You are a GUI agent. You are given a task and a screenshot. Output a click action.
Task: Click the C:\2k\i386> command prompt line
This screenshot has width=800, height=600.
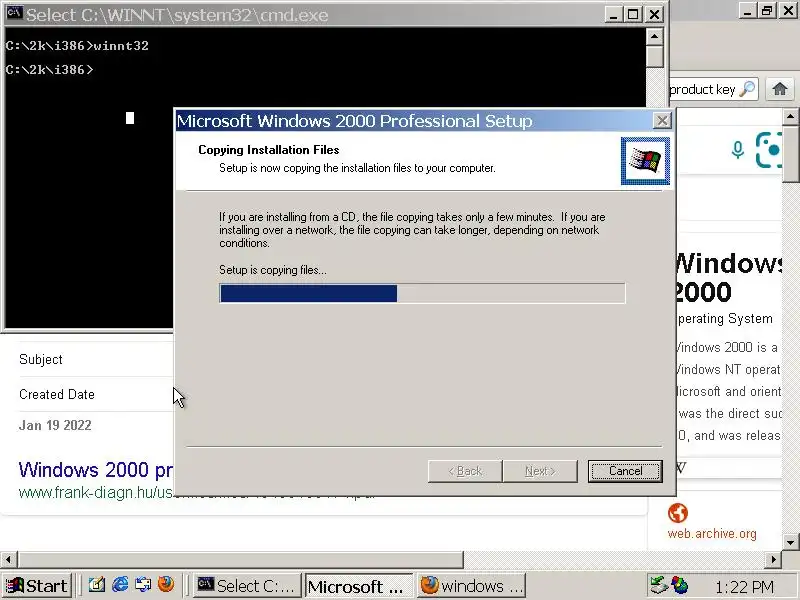pos(49,69)
